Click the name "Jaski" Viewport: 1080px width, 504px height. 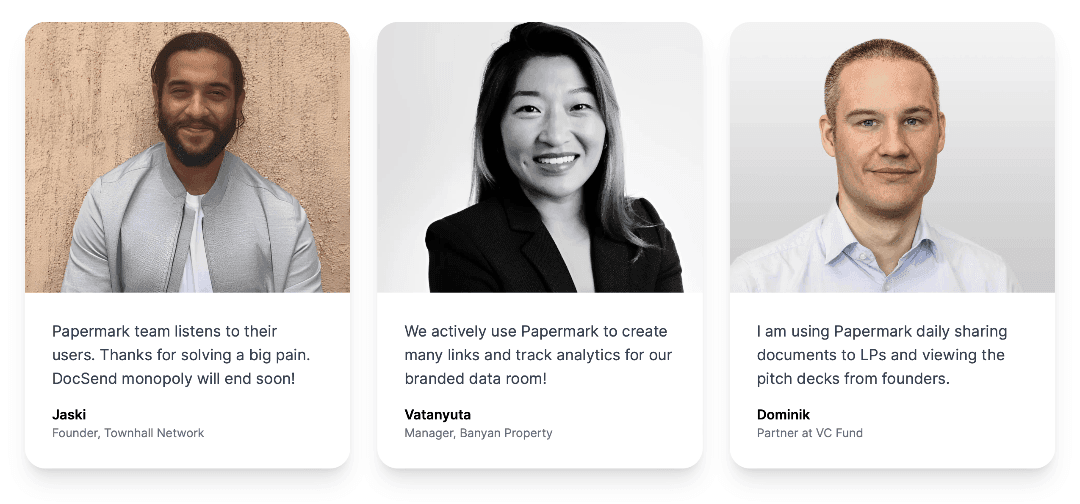click(x=69, y=414)
